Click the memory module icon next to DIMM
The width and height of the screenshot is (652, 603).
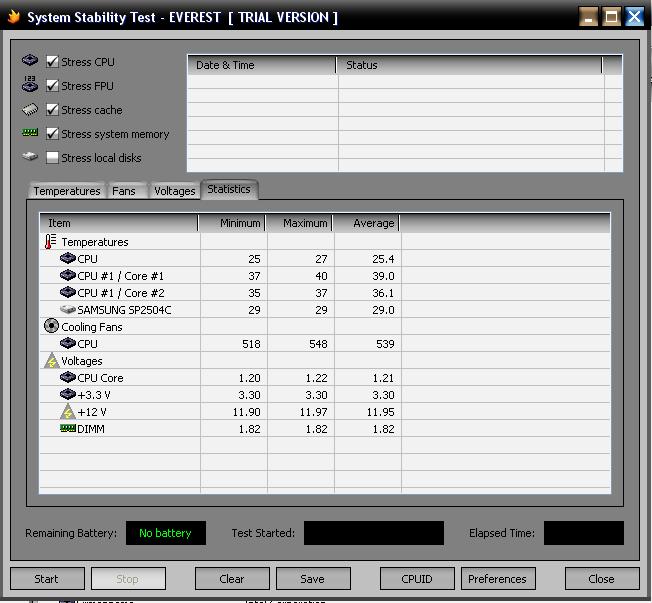tap(68, 428)
